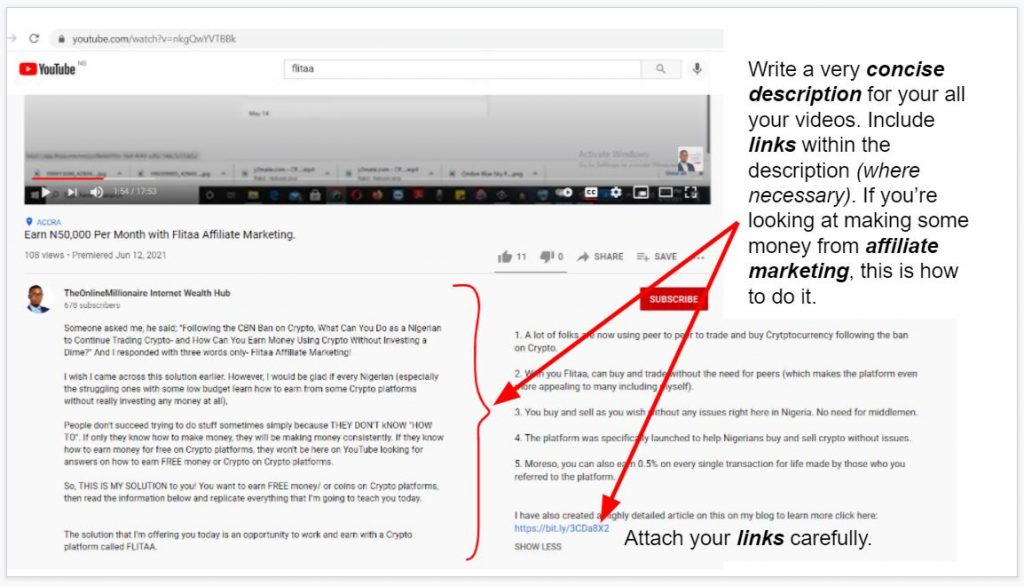Image resolution: width=1024 pixels, height=586 pixels.
Task: Open the more actions ellipsis menu
Action: tap(701, 257)
